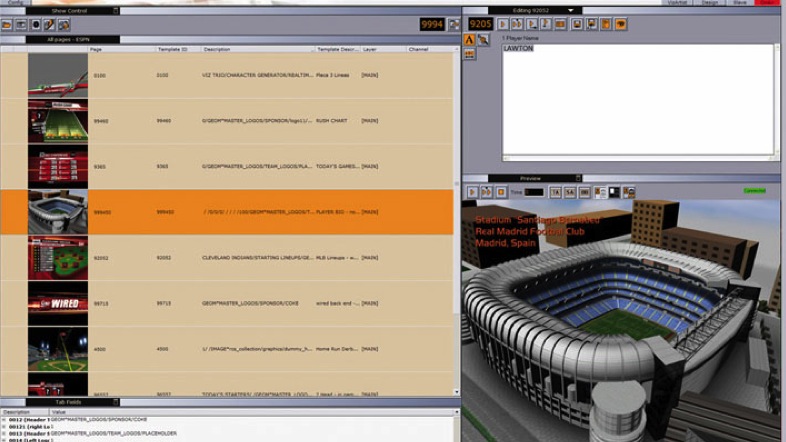
Task: Open the Config tab
Action: (x=15, y=3)
